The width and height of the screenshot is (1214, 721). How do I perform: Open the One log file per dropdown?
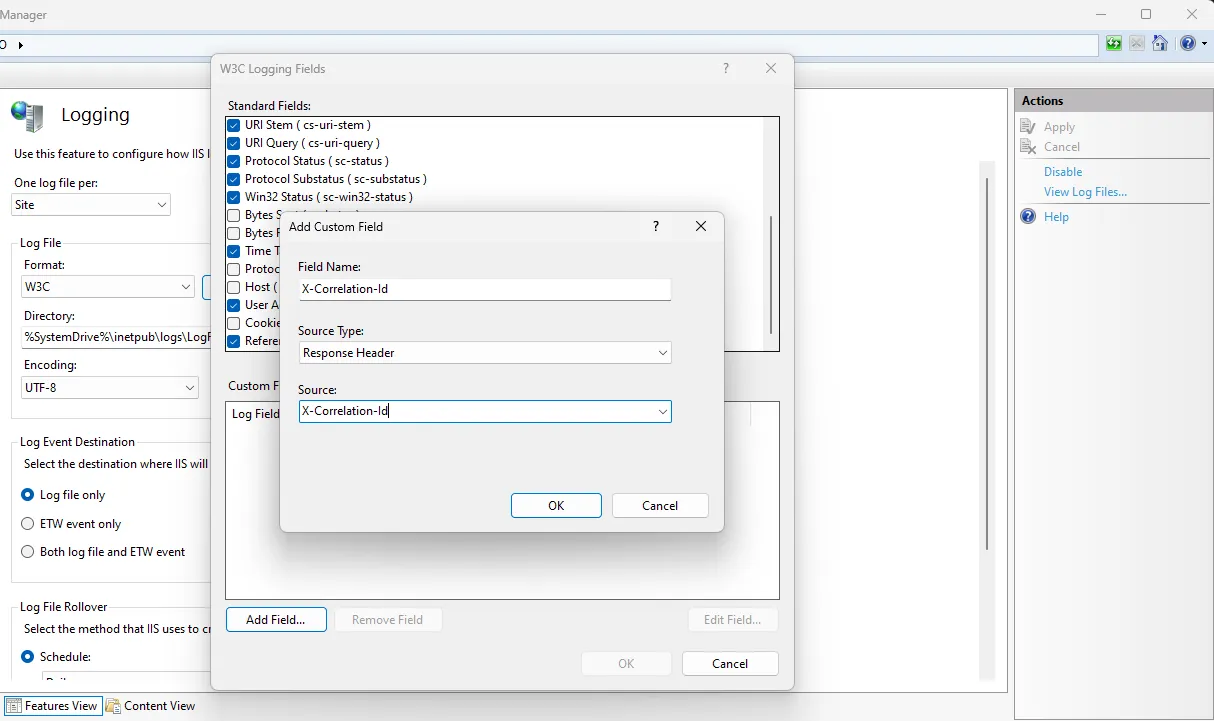point(162,205)
